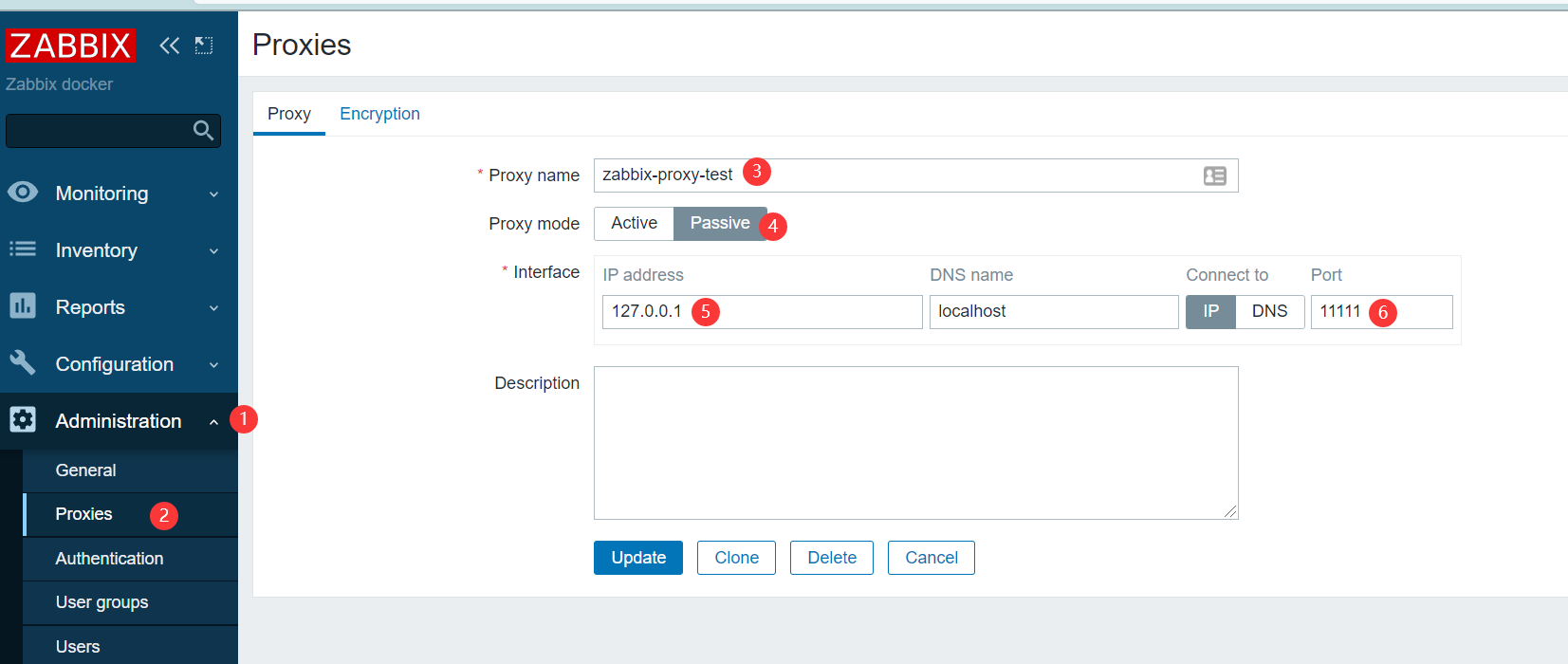The height and width of the screenshot is (664, 1568).
Task: Select DNS for Connect to
Action: [1269, 311]
